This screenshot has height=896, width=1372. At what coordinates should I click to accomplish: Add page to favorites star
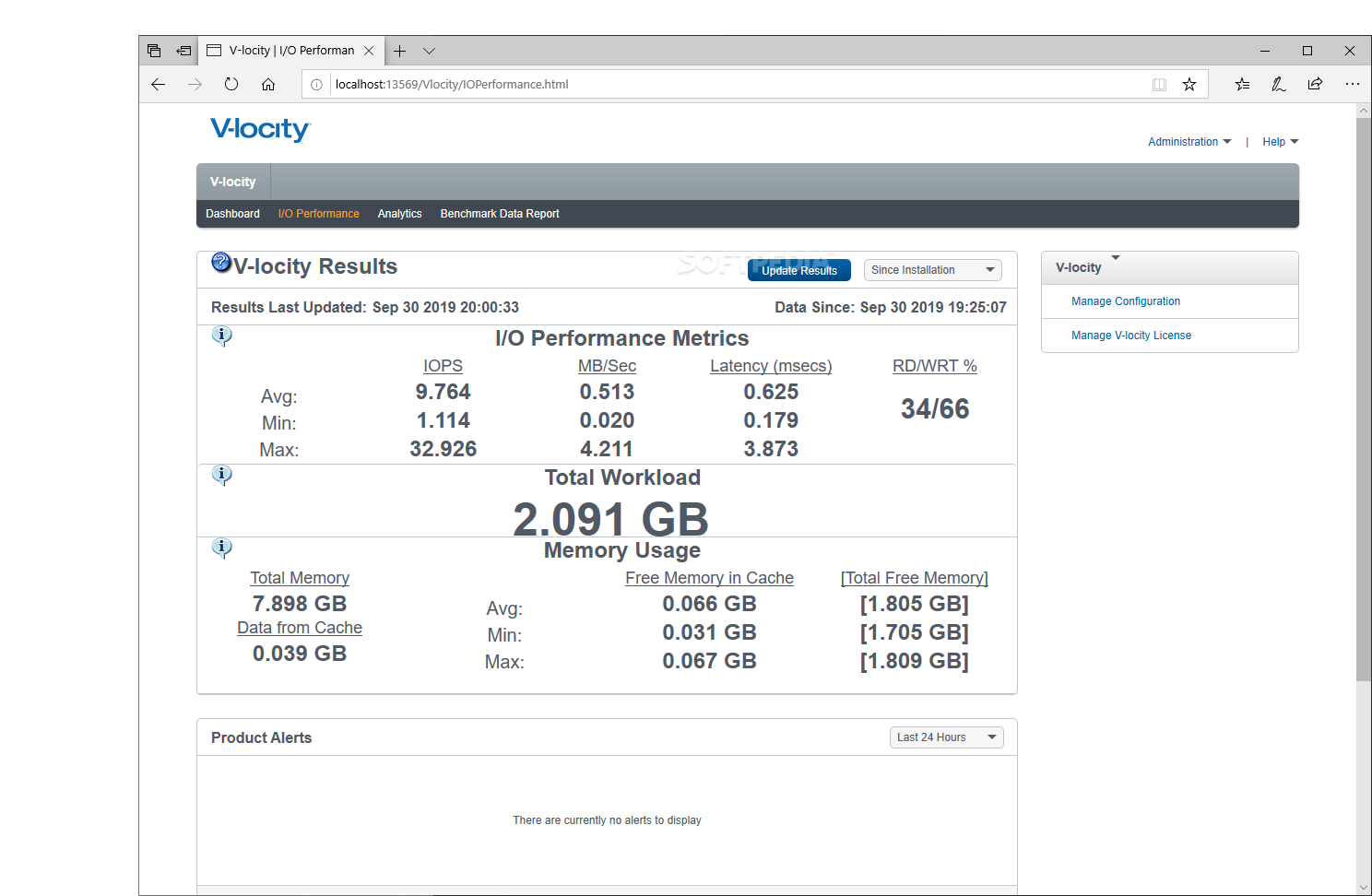point(1189,84)
